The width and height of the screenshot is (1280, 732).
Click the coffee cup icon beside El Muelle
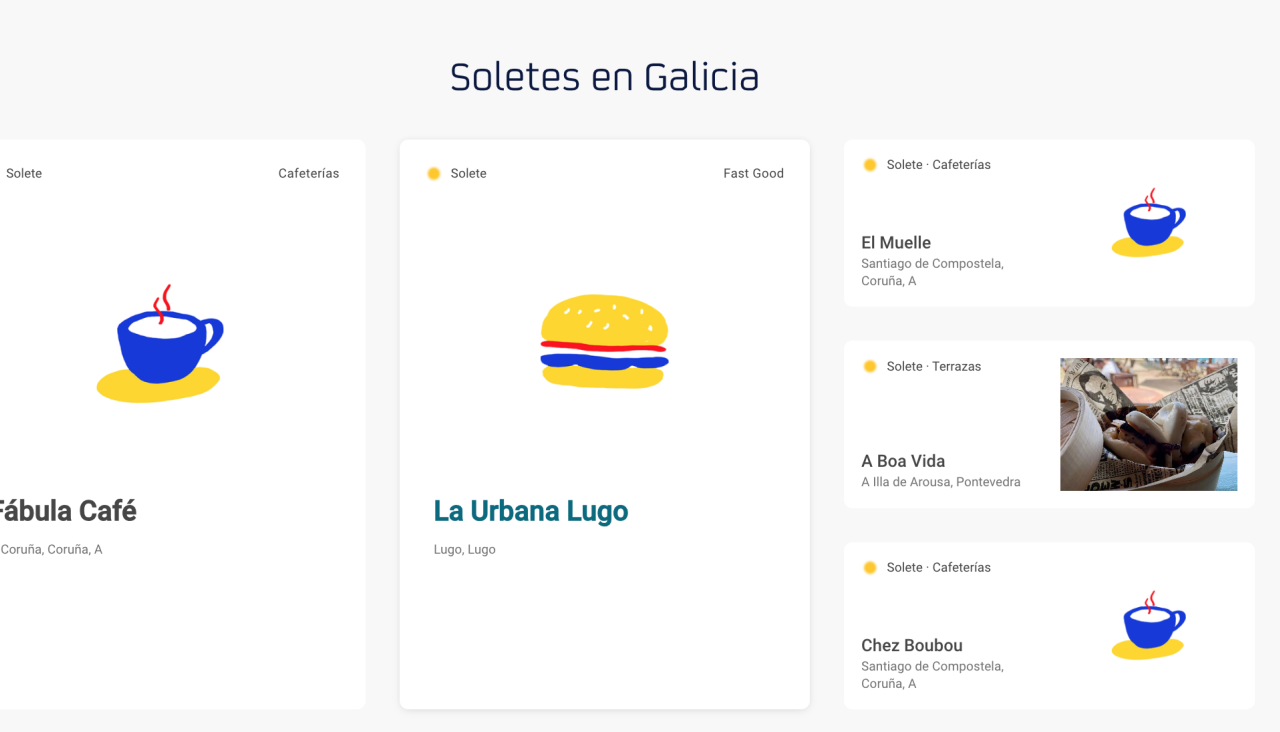pos(1148,223)
